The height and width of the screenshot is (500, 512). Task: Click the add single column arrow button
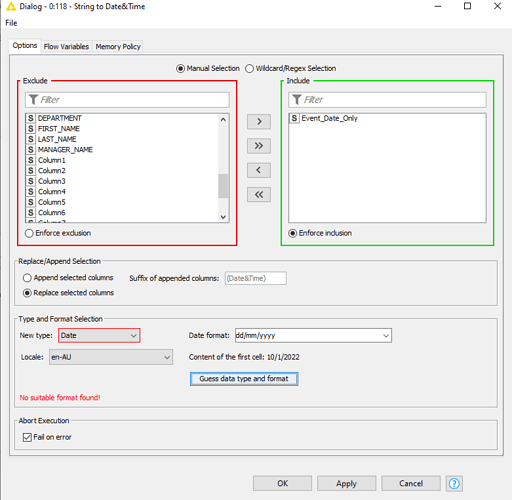(259, 122)
